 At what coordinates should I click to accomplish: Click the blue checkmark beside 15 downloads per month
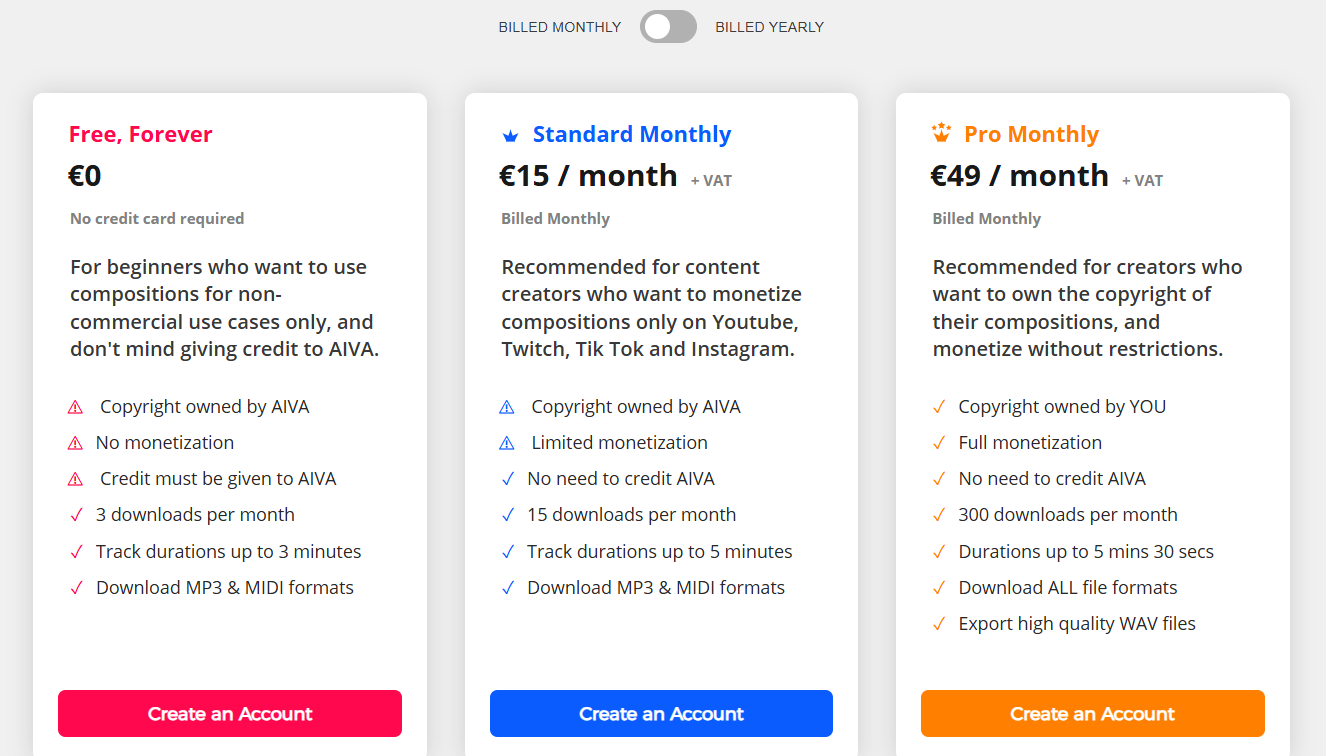pyautogui.click(x=507, y=515)
